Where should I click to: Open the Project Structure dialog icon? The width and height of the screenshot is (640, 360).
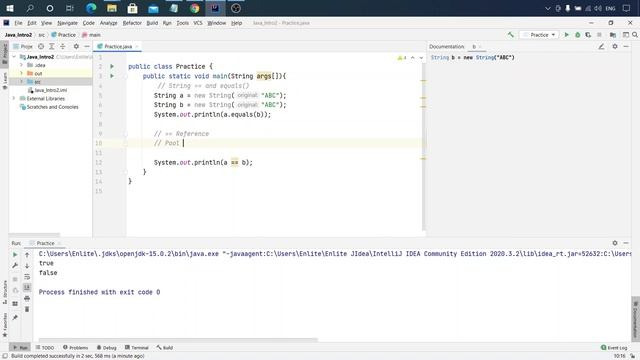coord(613,35)
